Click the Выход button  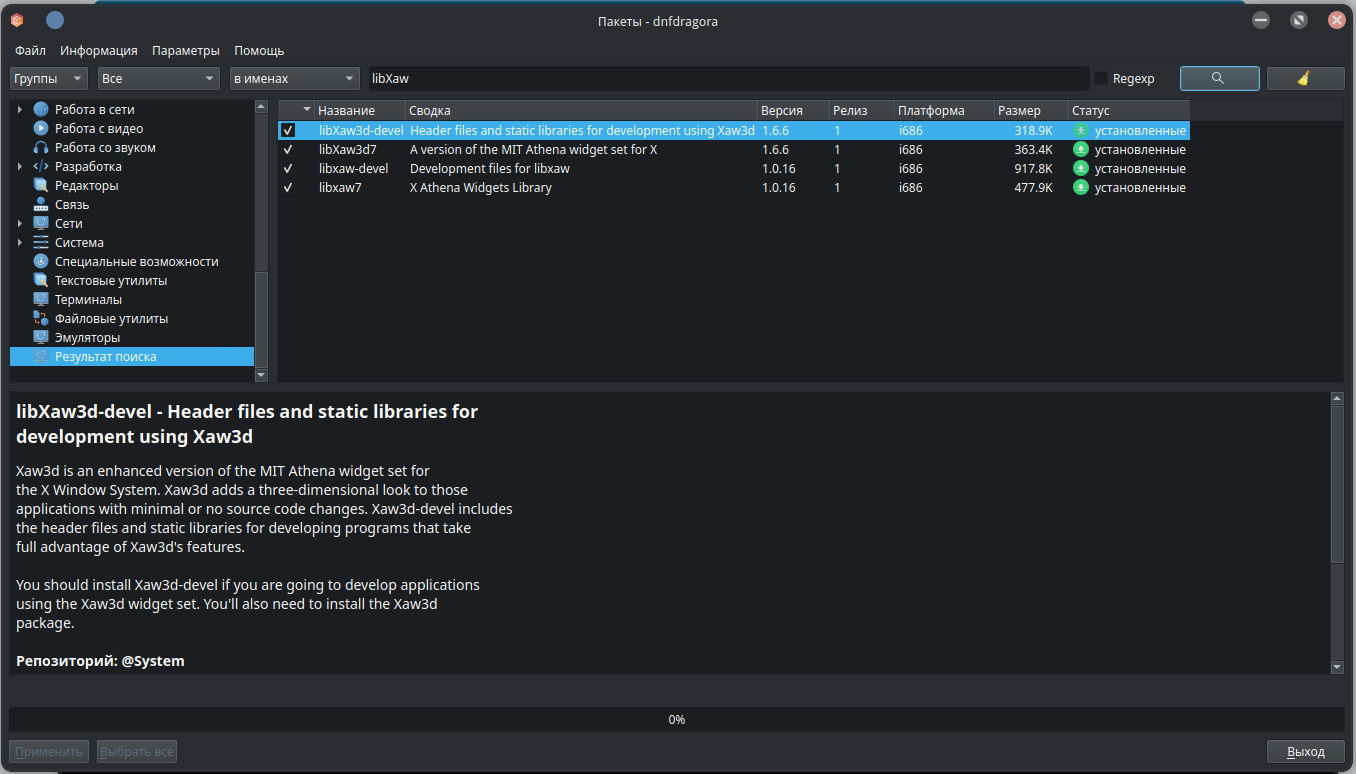(x=1305, y=752)
